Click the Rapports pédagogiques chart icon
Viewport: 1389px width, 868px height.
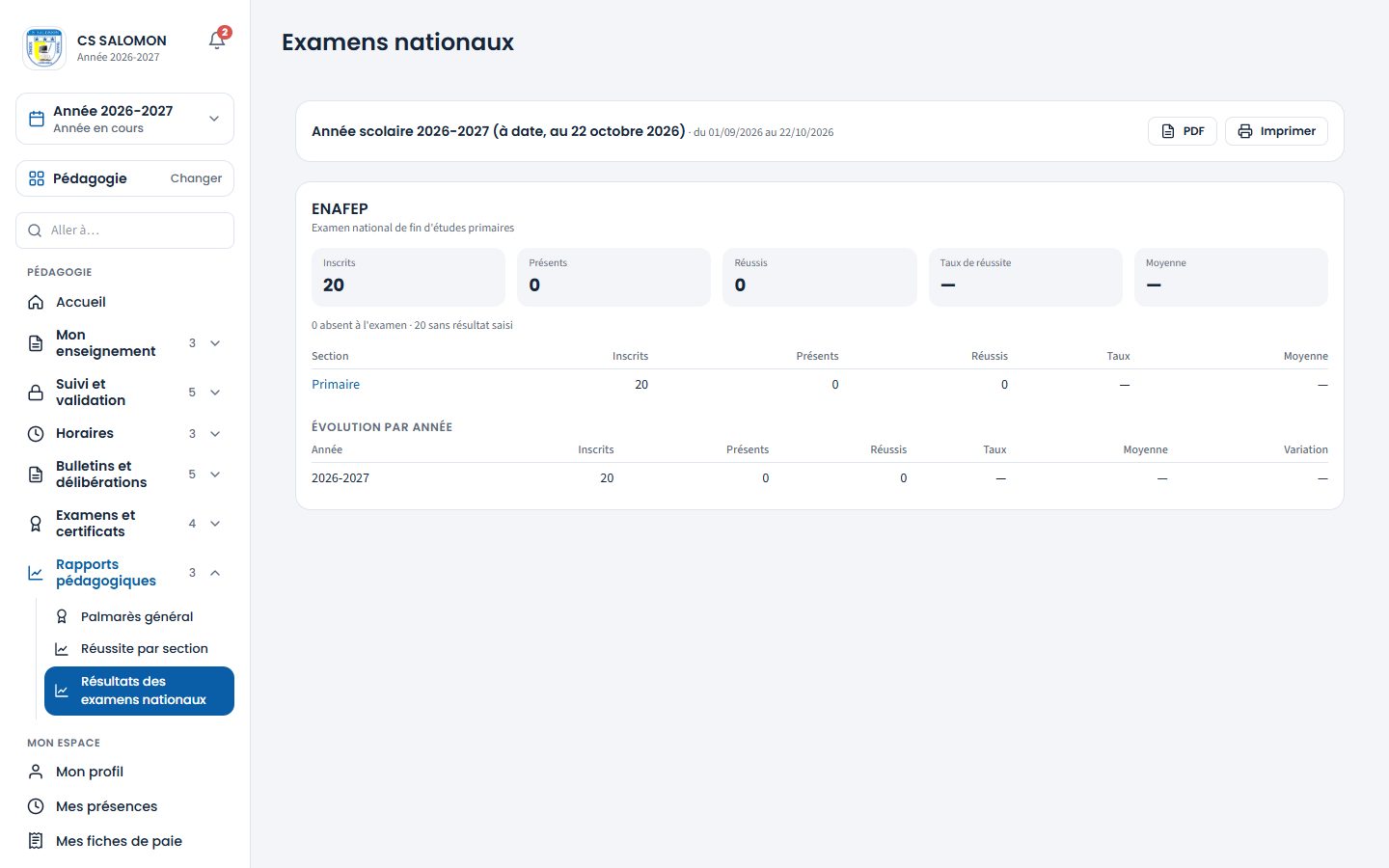(x=36, y=573)
